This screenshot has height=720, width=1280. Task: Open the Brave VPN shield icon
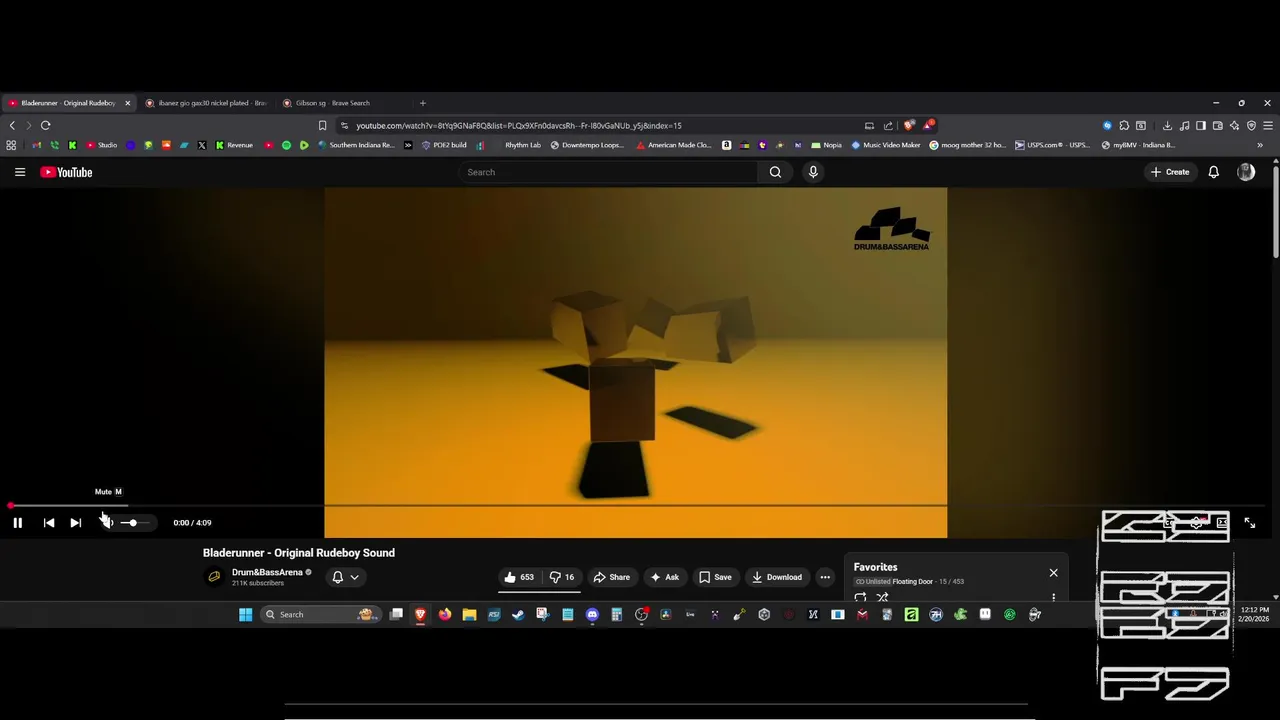pos(1251,125)
